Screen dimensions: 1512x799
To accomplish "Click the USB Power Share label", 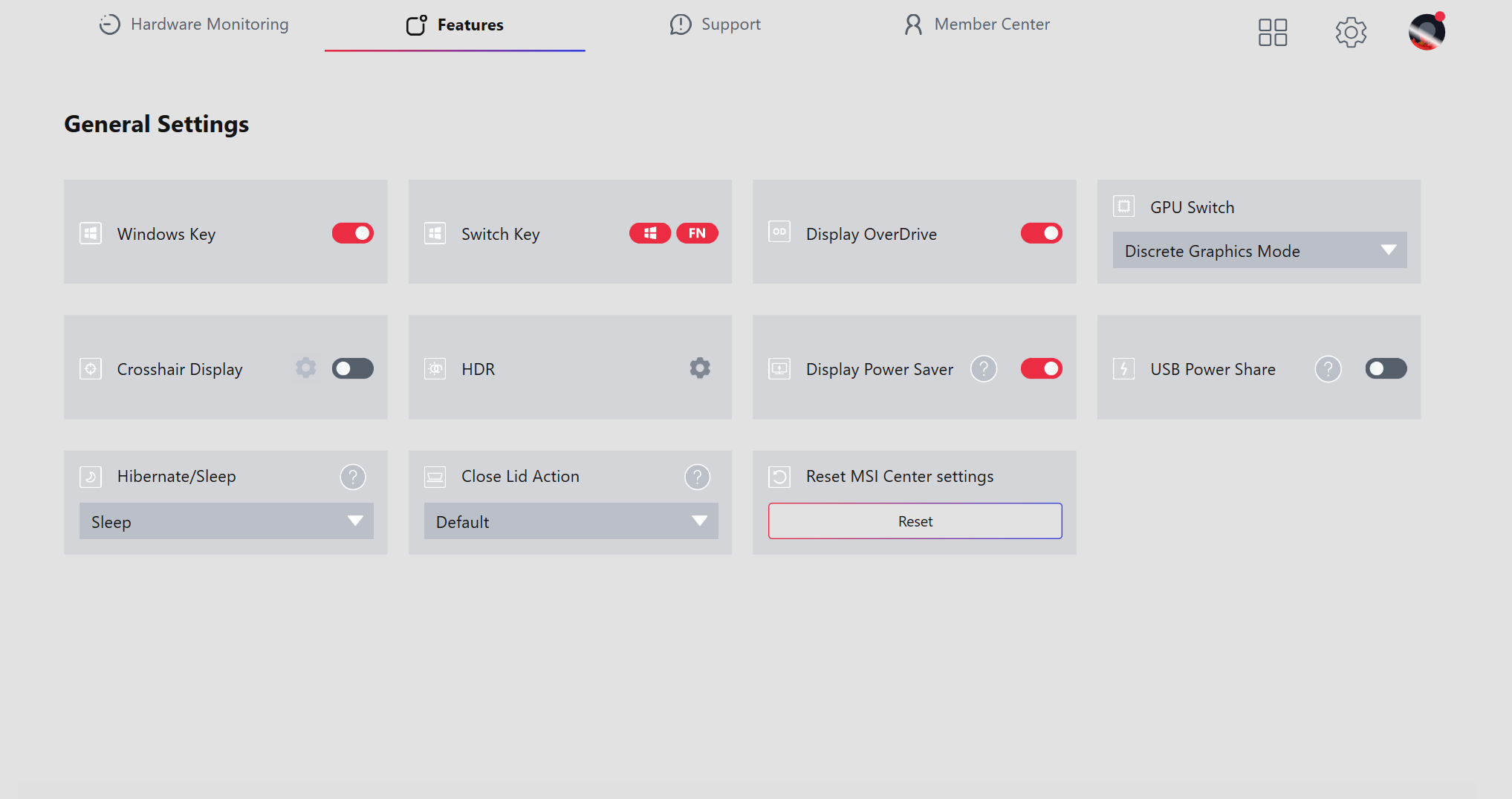I will click(1213, 369).
